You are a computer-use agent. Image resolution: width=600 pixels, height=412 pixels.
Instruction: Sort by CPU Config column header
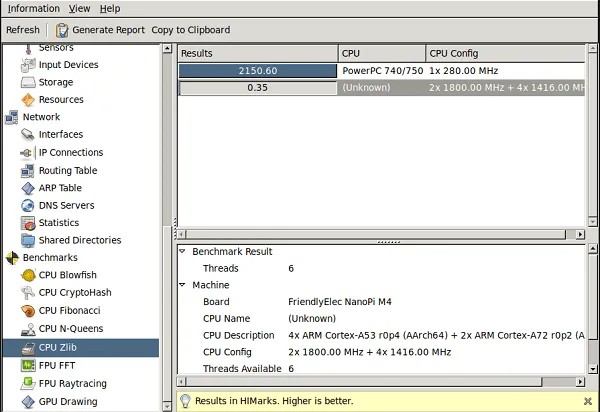pos(505,53)
